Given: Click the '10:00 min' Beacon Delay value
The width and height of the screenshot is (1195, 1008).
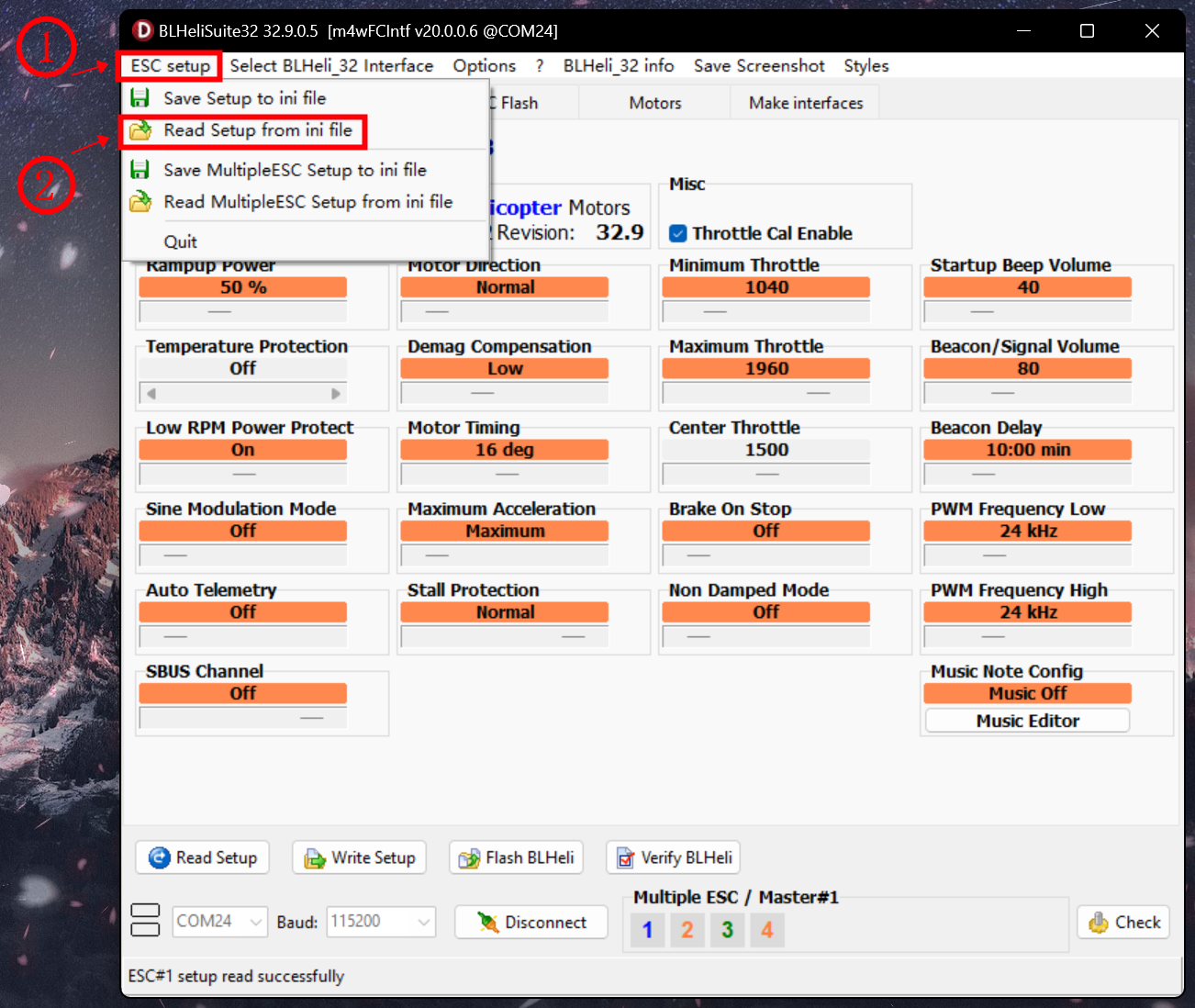Looking at the screenshot, I should pyautogui.click(x=1028, y=450).
